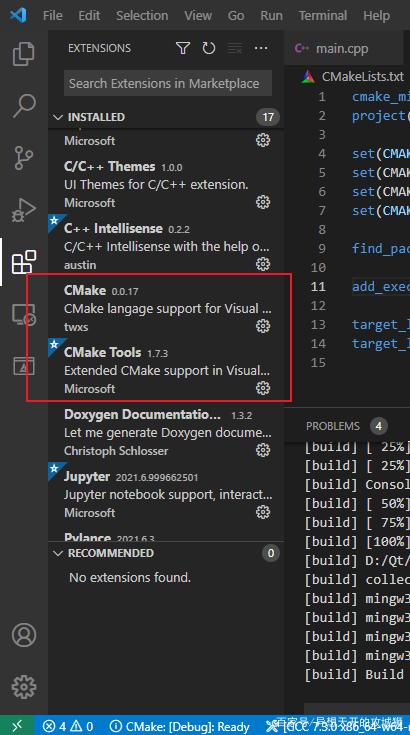Click the filter extensions funnel icon

pos(183,48)
